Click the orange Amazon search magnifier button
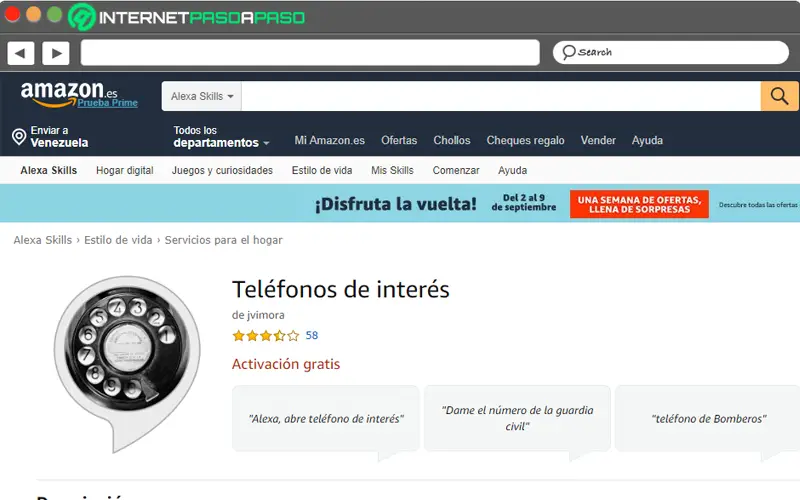 (779, 96)
